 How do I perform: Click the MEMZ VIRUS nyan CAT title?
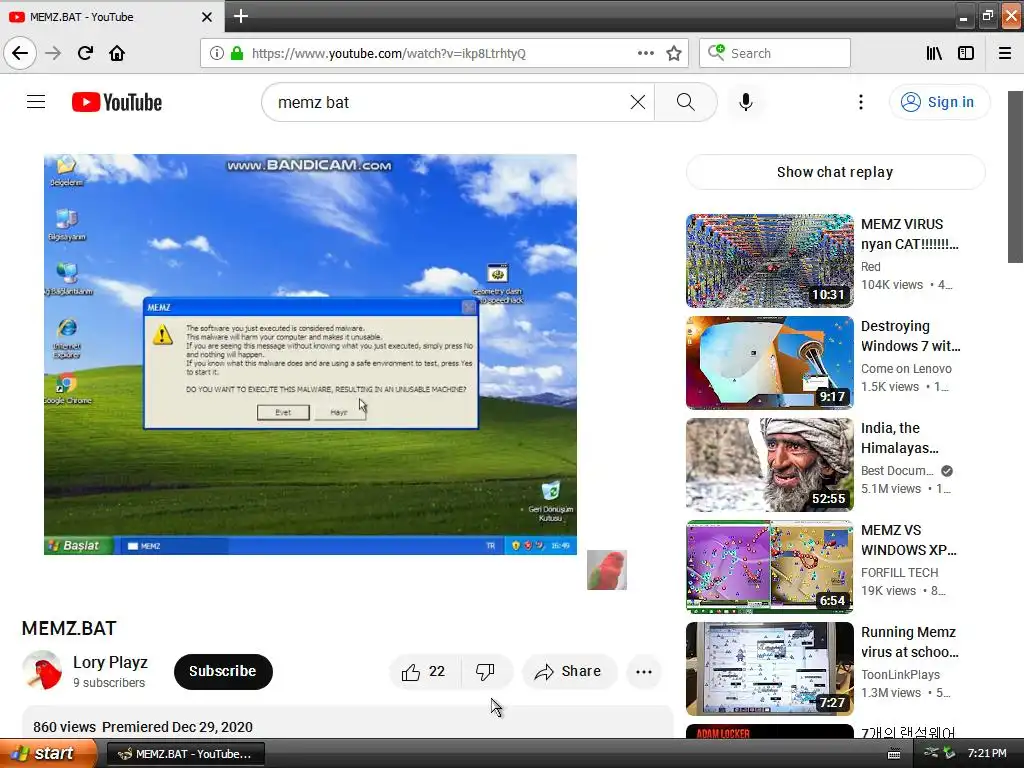[910, 234]
